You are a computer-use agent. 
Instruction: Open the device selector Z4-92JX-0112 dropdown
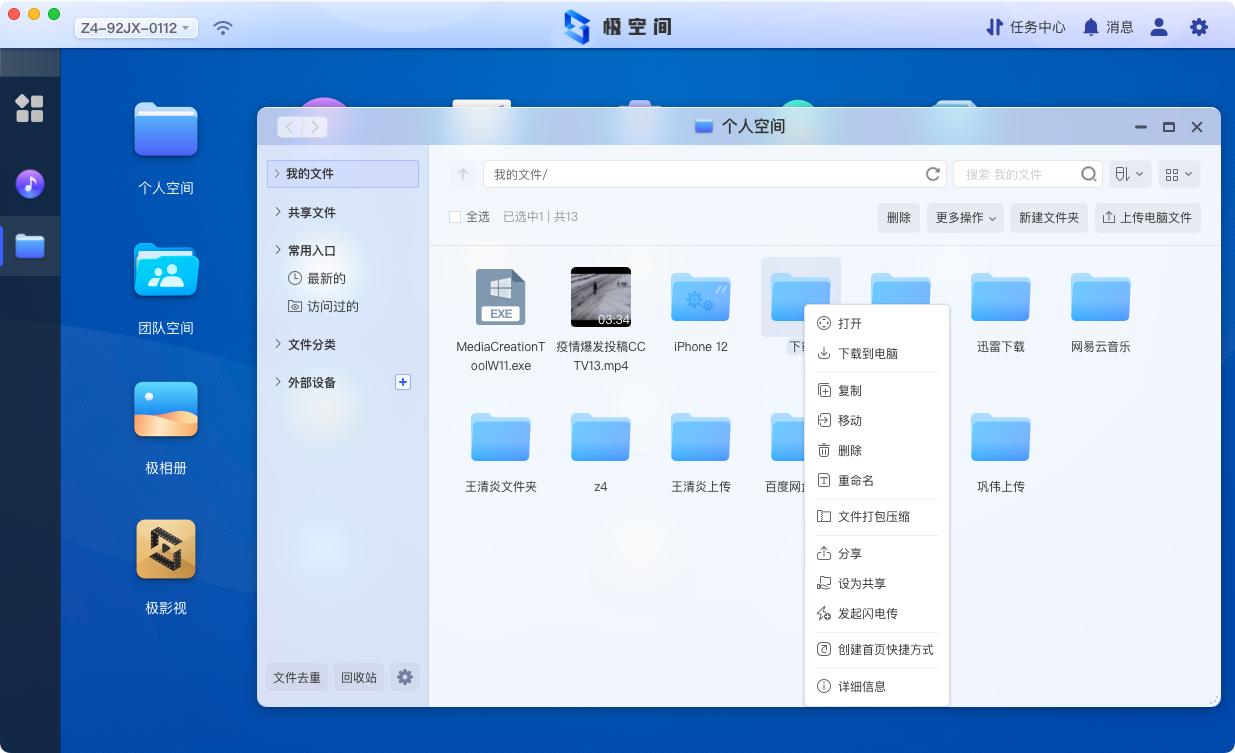[136, 28]
